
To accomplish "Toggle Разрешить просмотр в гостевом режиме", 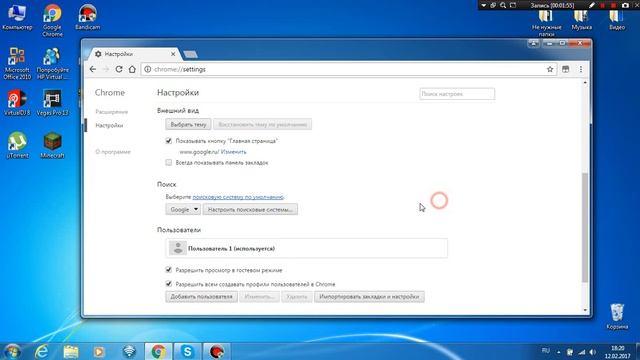I will click(169, 270).
